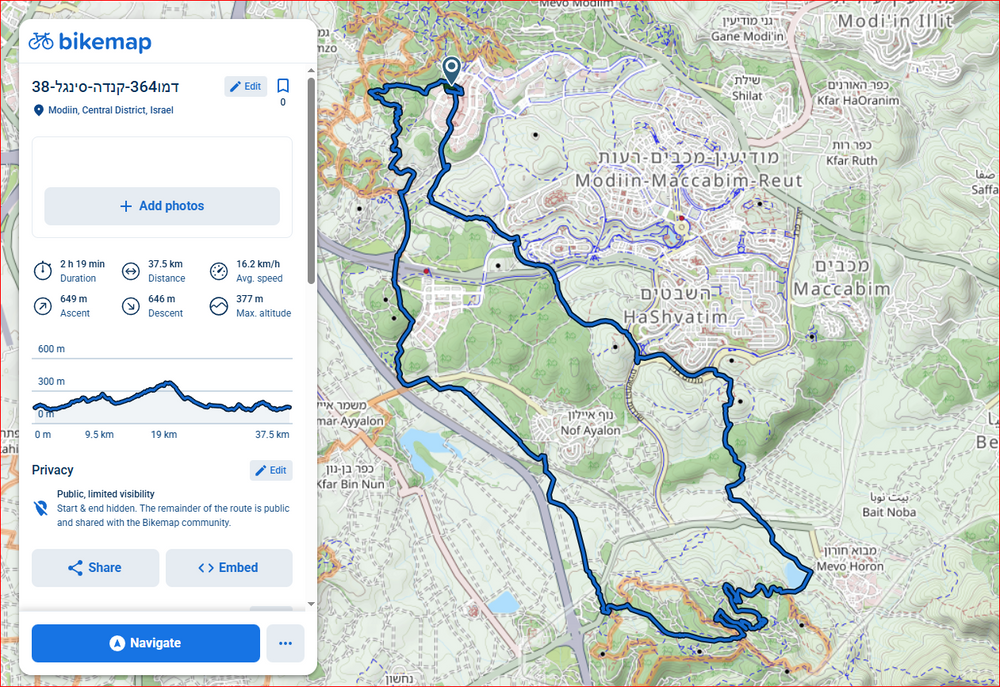Open the more options three-dot menu
This screenshot has height=687, width=1000.
(x=285, y=643)
